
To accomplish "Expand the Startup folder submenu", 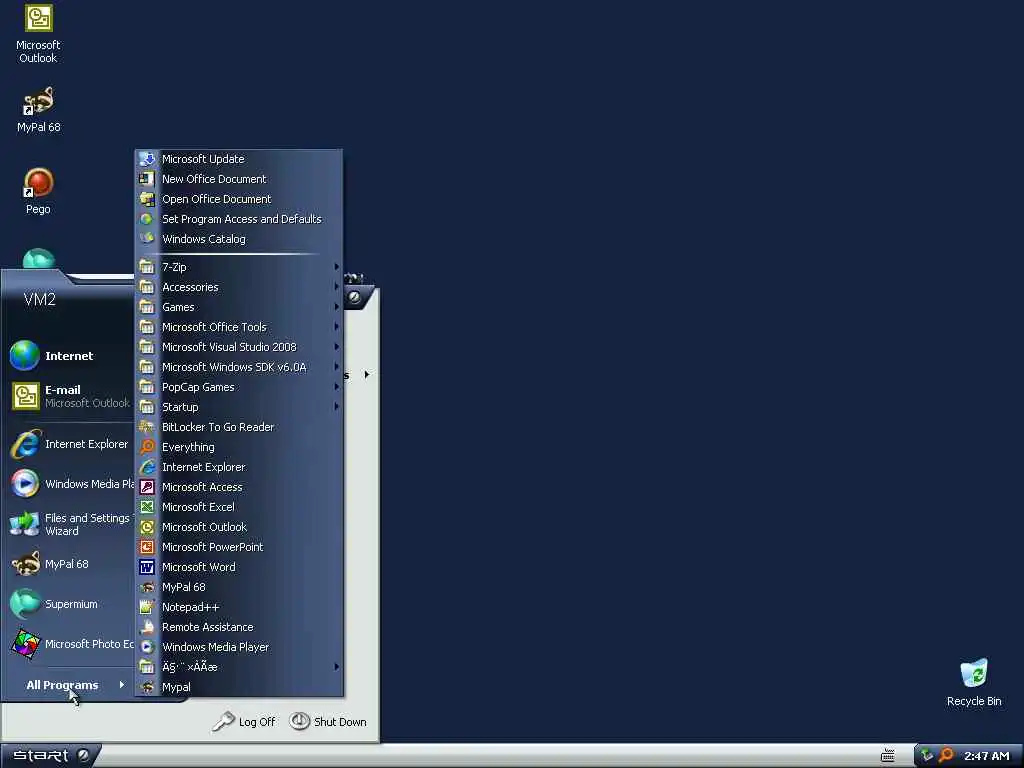I will pyautogui.click(x=336, y=407).
